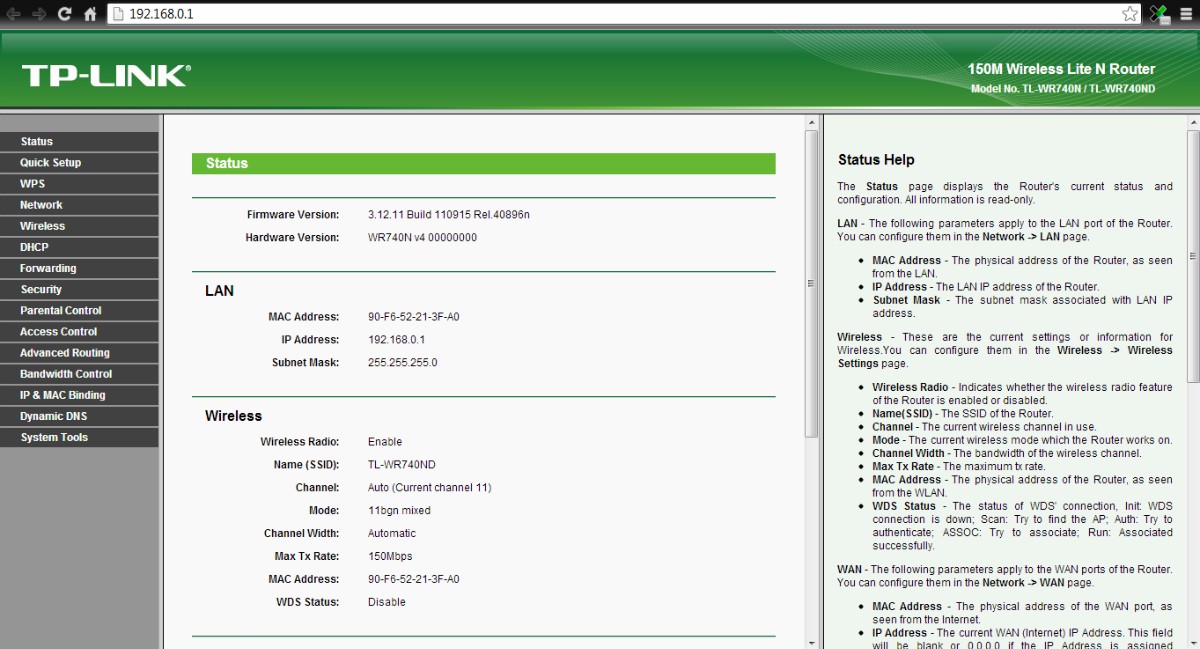Image resolution: width=1200 pixels, height=649 pixels.
Task: Click the browser back arrow
Action: coord(14,13)
